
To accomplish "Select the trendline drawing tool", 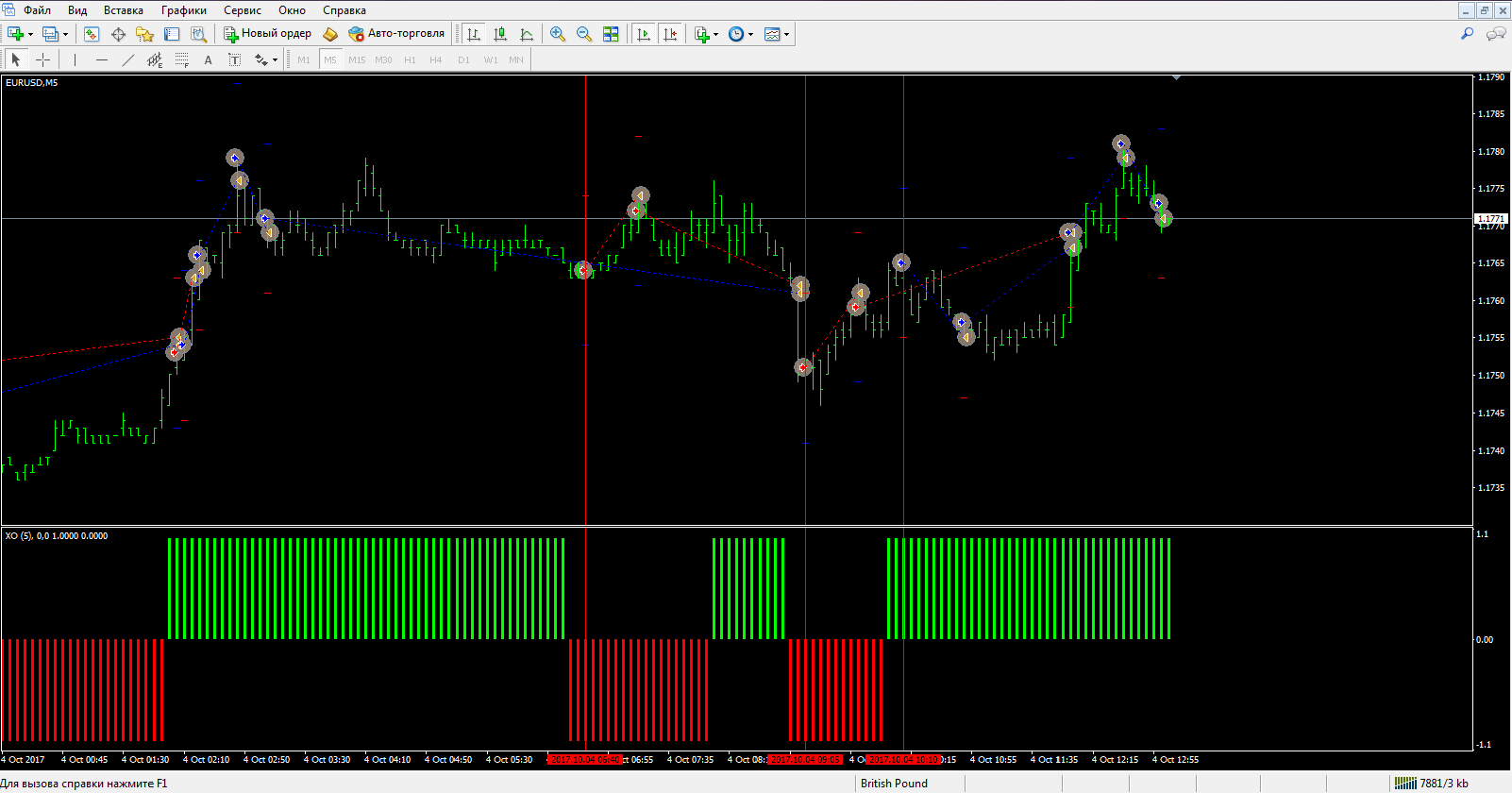I will point(128,59).
